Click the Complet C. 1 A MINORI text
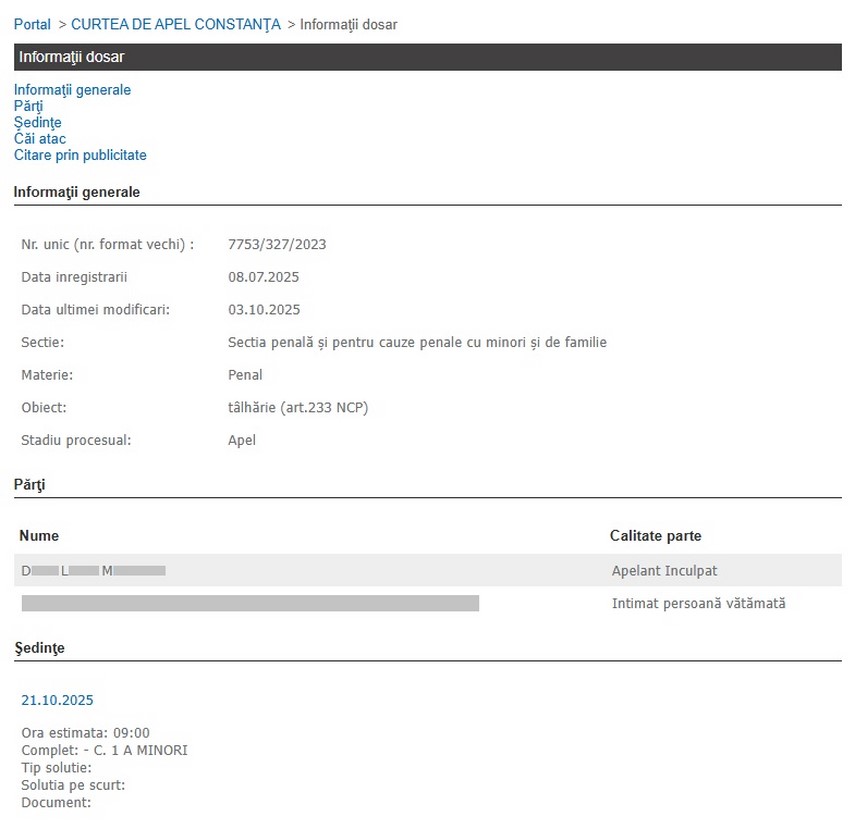Screen dimensions: 855x829 [104, 750]
